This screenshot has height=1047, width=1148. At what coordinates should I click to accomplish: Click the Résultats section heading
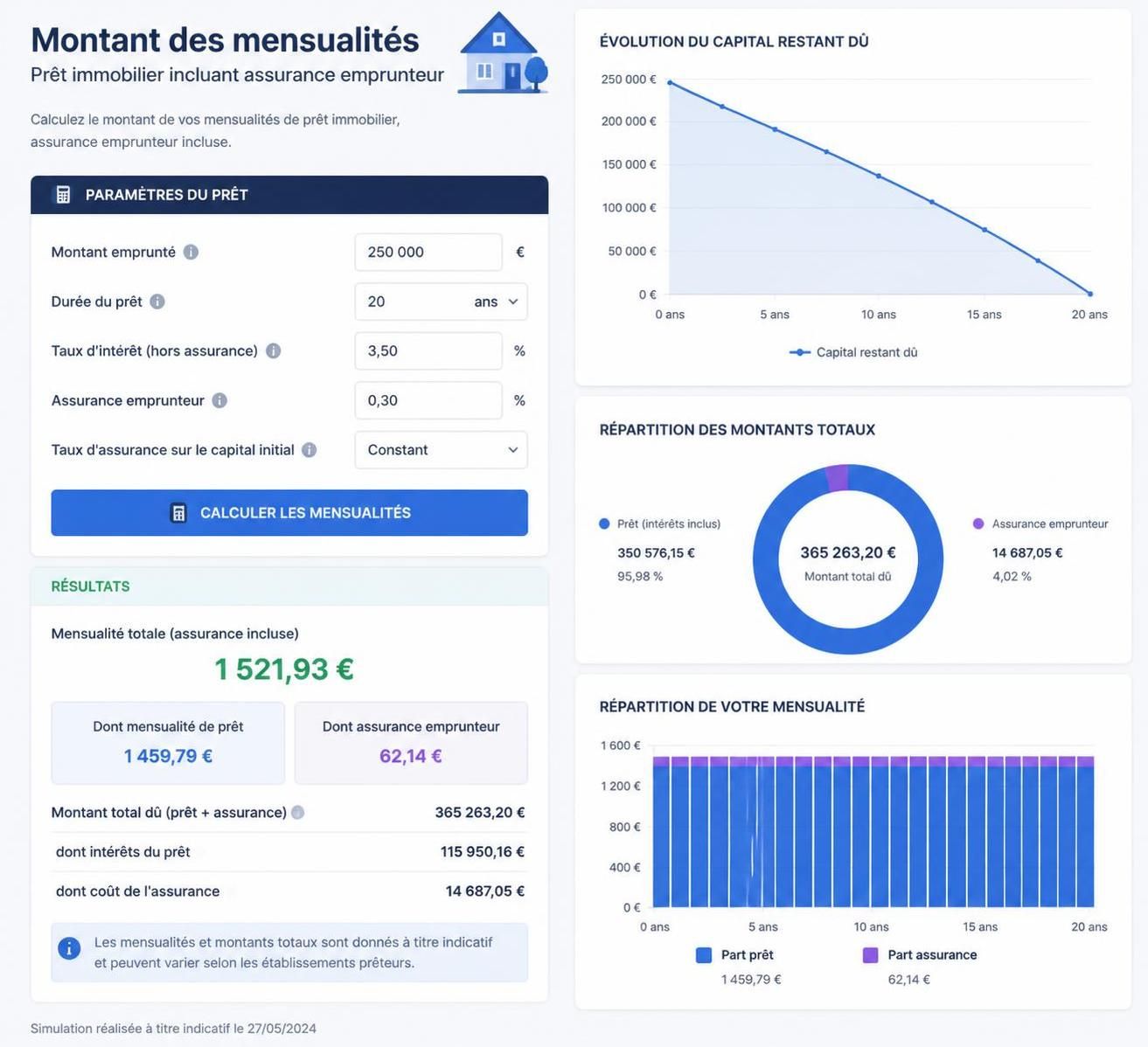(90, 586)
